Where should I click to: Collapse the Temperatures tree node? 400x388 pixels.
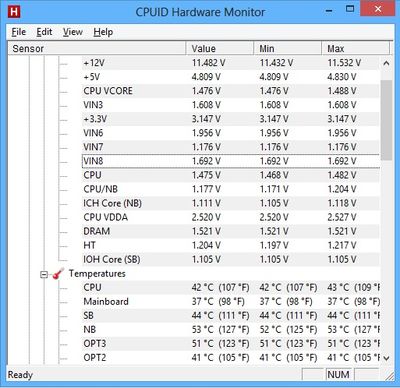(44, 275)
